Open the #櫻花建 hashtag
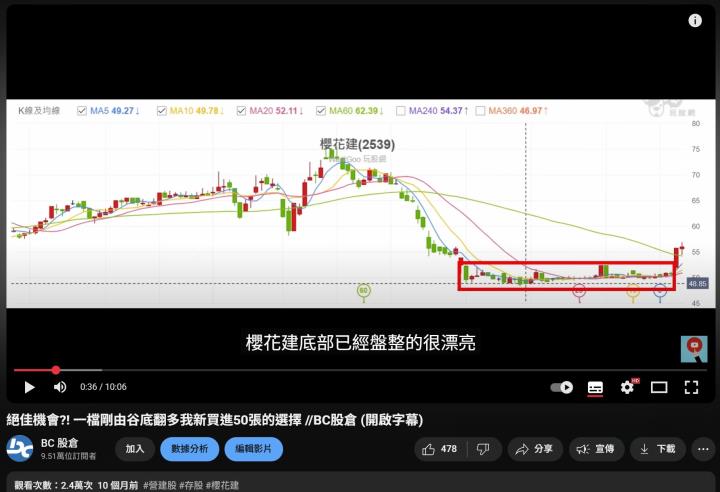The width and height of the screenshot is (720, 492). (222, 485)
